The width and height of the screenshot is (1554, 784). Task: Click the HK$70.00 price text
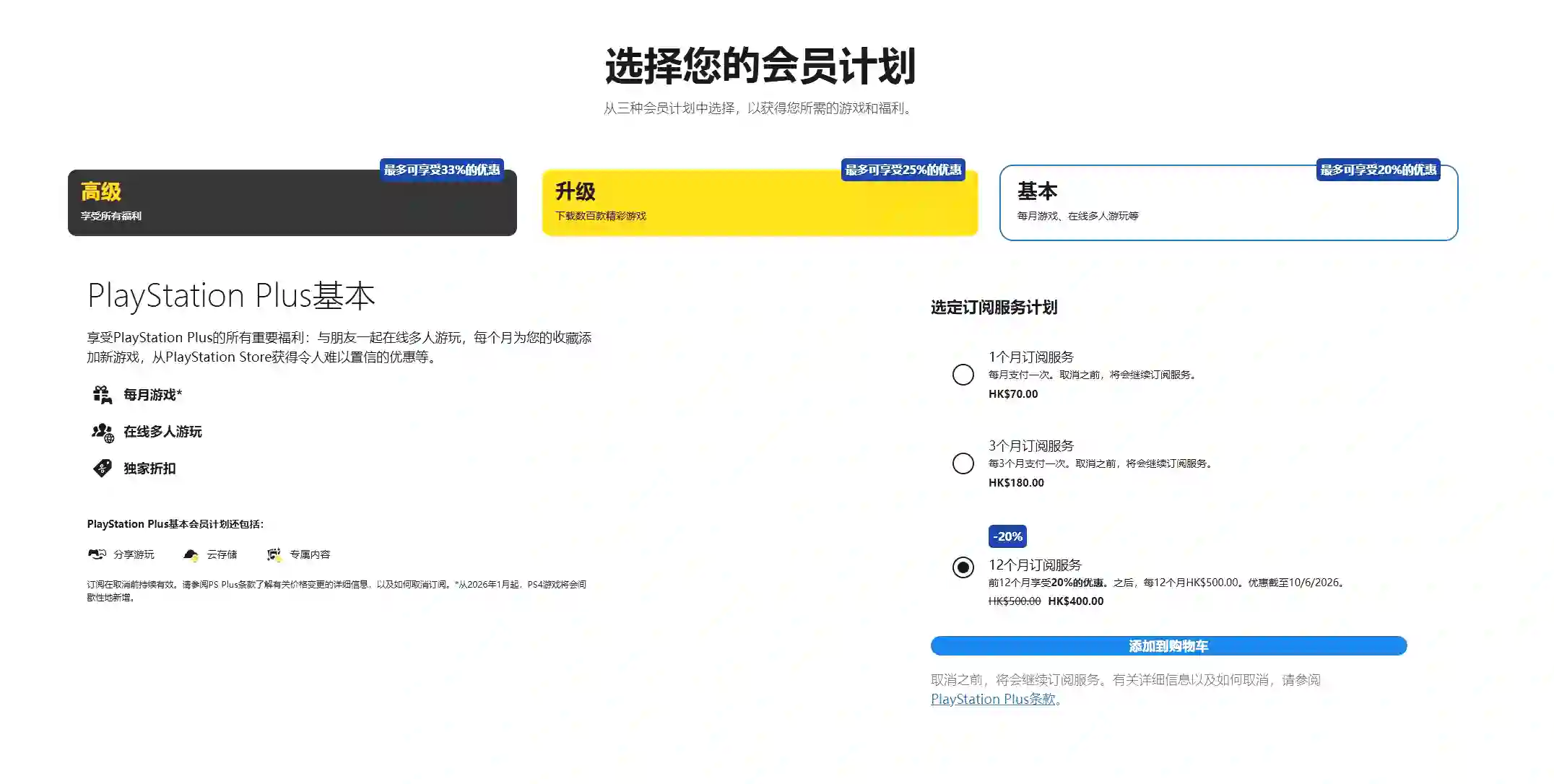click(1013, 394)
